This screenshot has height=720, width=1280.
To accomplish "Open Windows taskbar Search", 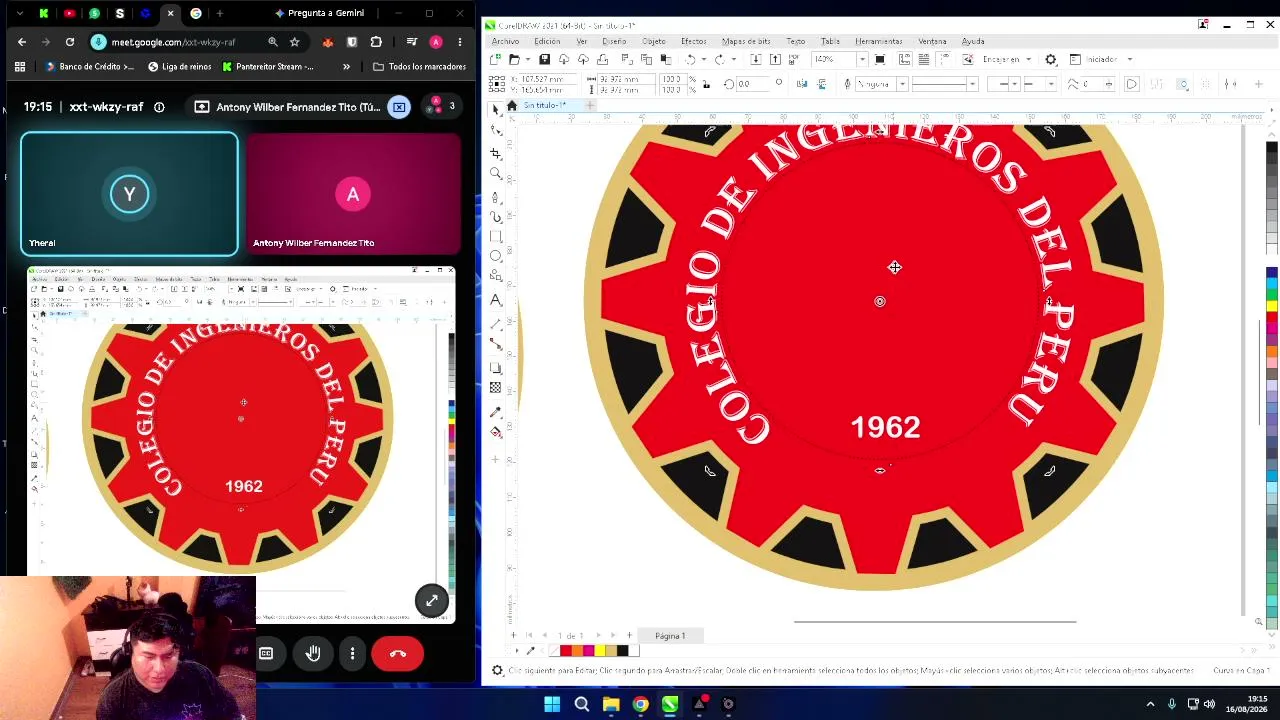I will [582, 704].
